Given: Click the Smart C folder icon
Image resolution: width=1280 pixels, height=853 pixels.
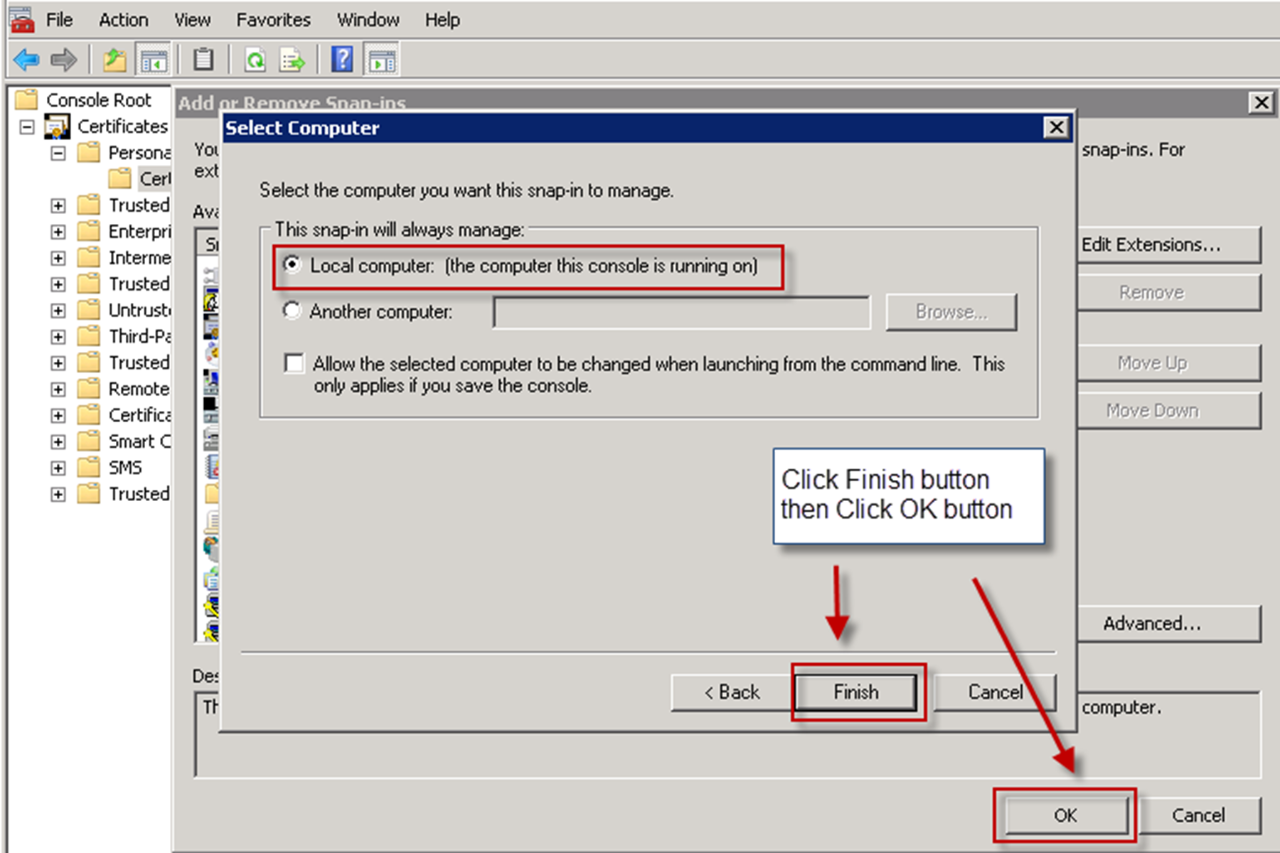Looking at the screenshot, I should coord(90,441).
